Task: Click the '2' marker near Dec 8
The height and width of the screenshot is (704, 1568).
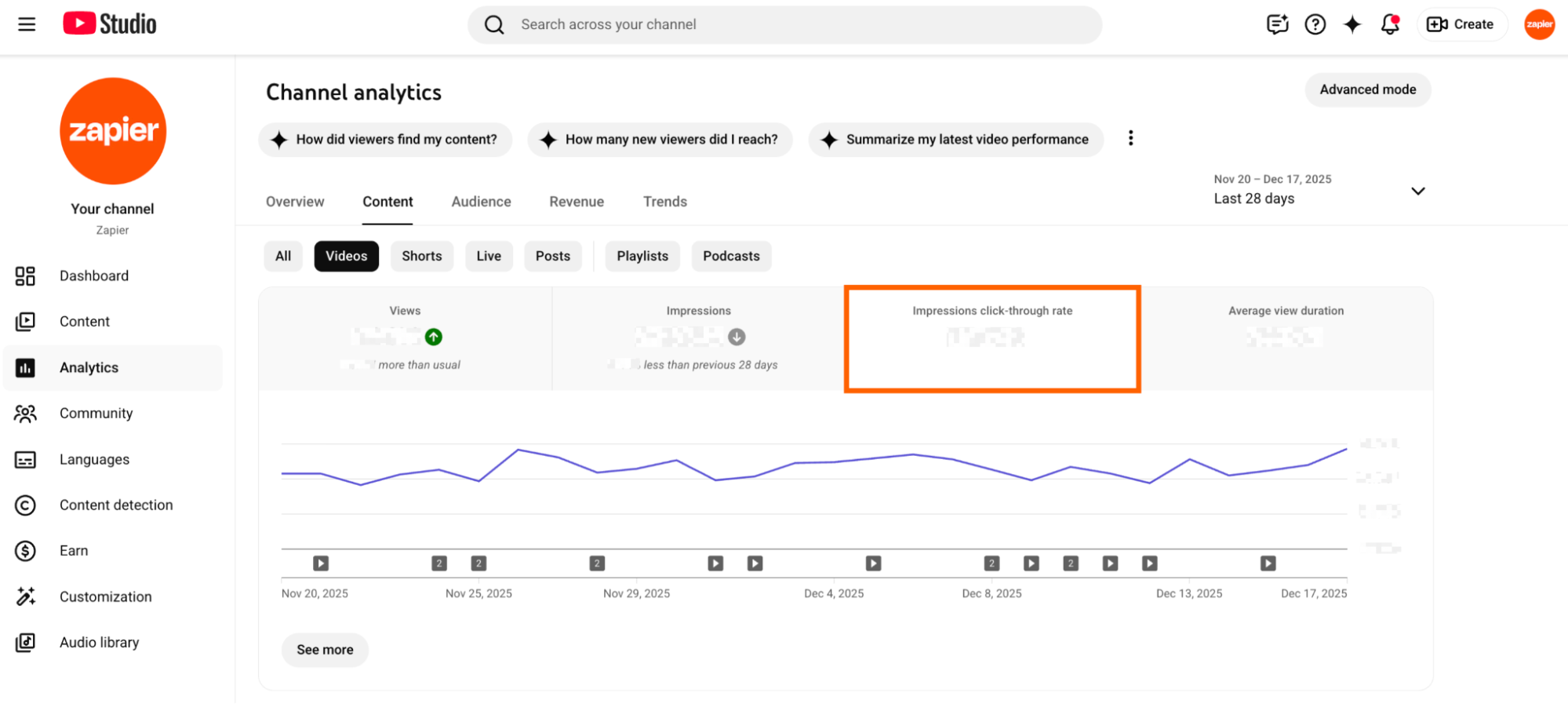Action: [991, 563]
